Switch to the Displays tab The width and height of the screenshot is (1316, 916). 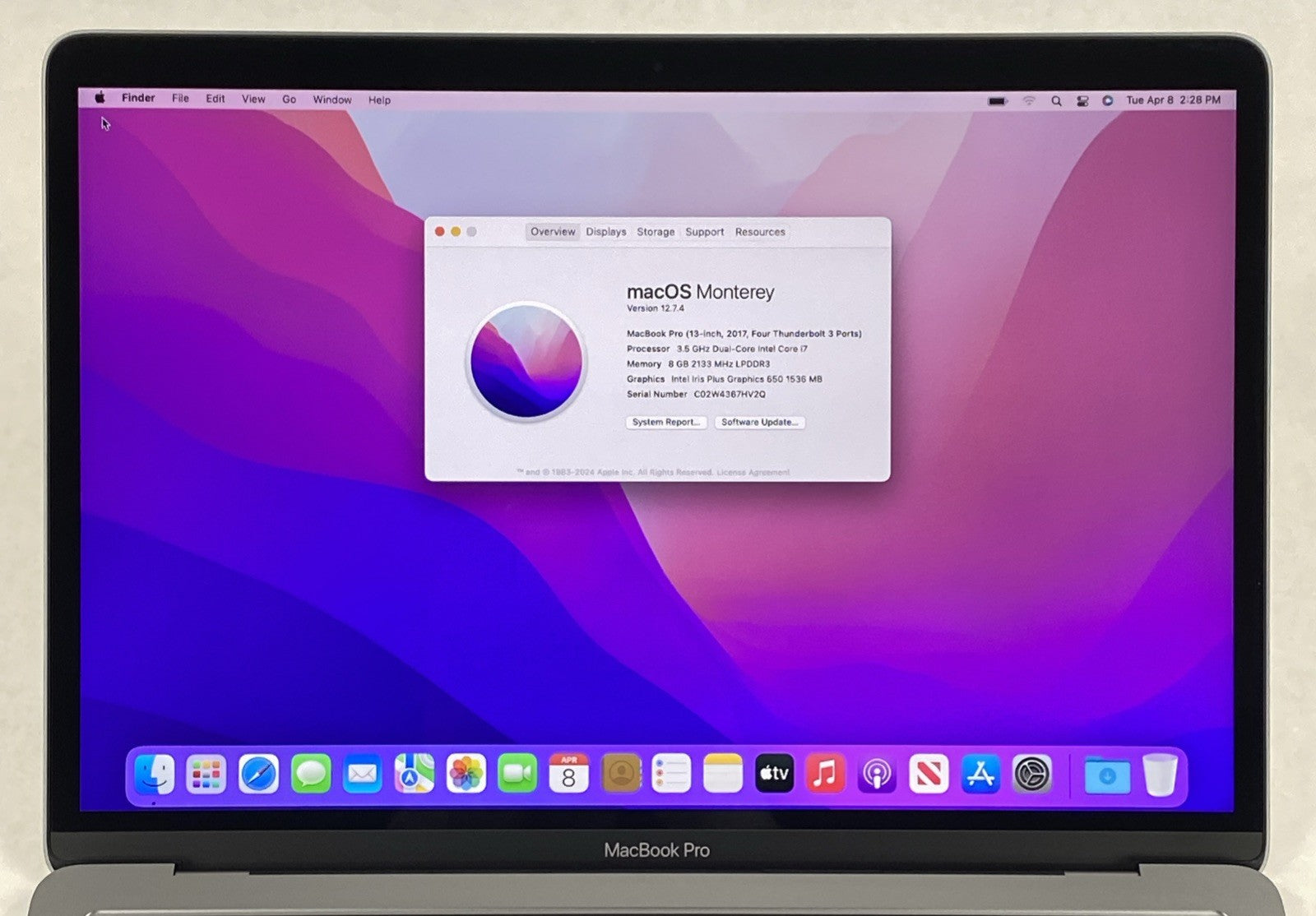[606, 232]
